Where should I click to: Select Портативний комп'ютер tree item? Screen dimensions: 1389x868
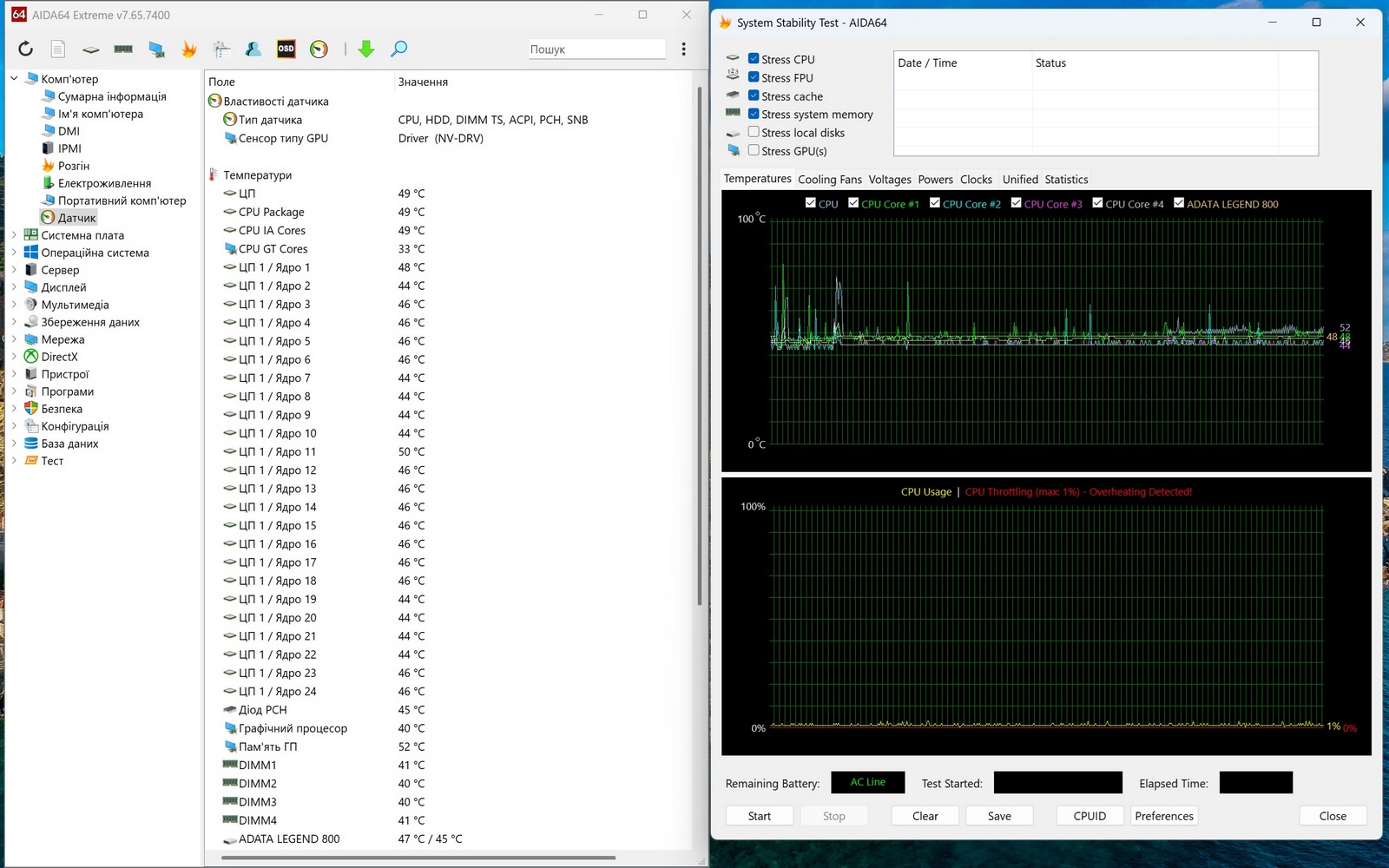click(x=122, y=201)
